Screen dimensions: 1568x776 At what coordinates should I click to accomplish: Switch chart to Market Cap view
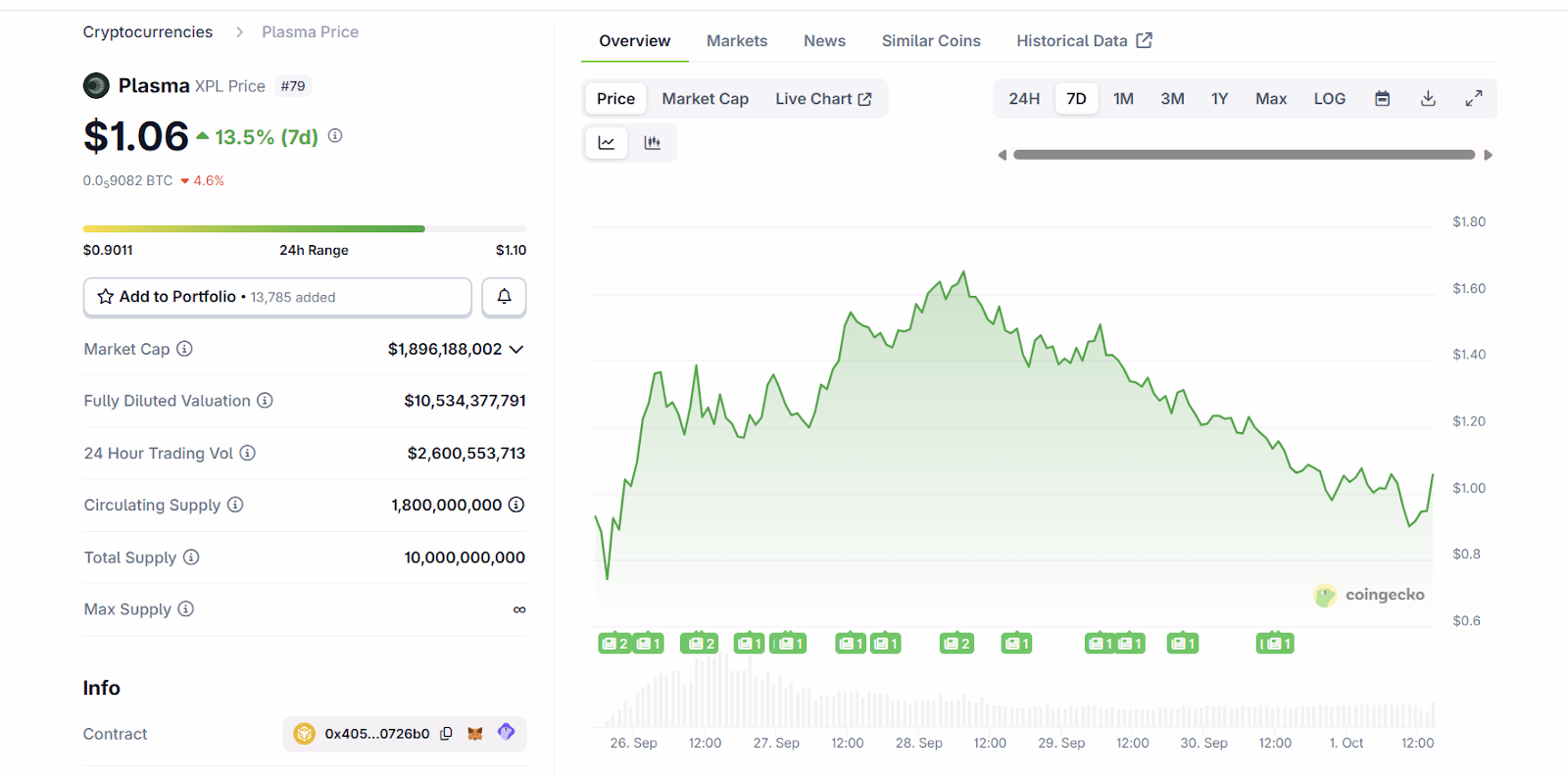pos(705,99)
